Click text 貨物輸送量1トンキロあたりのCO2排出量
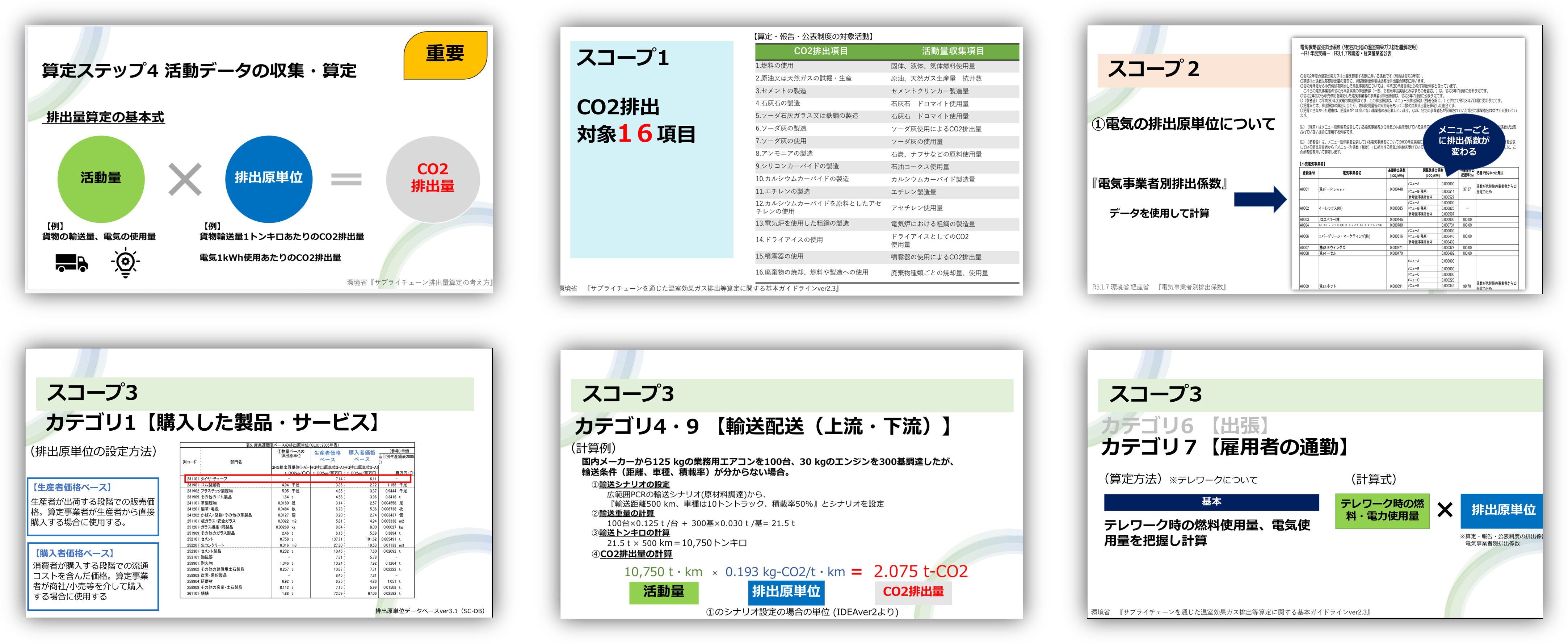This screenshot has width=1568, height=644. coord(282,237)
